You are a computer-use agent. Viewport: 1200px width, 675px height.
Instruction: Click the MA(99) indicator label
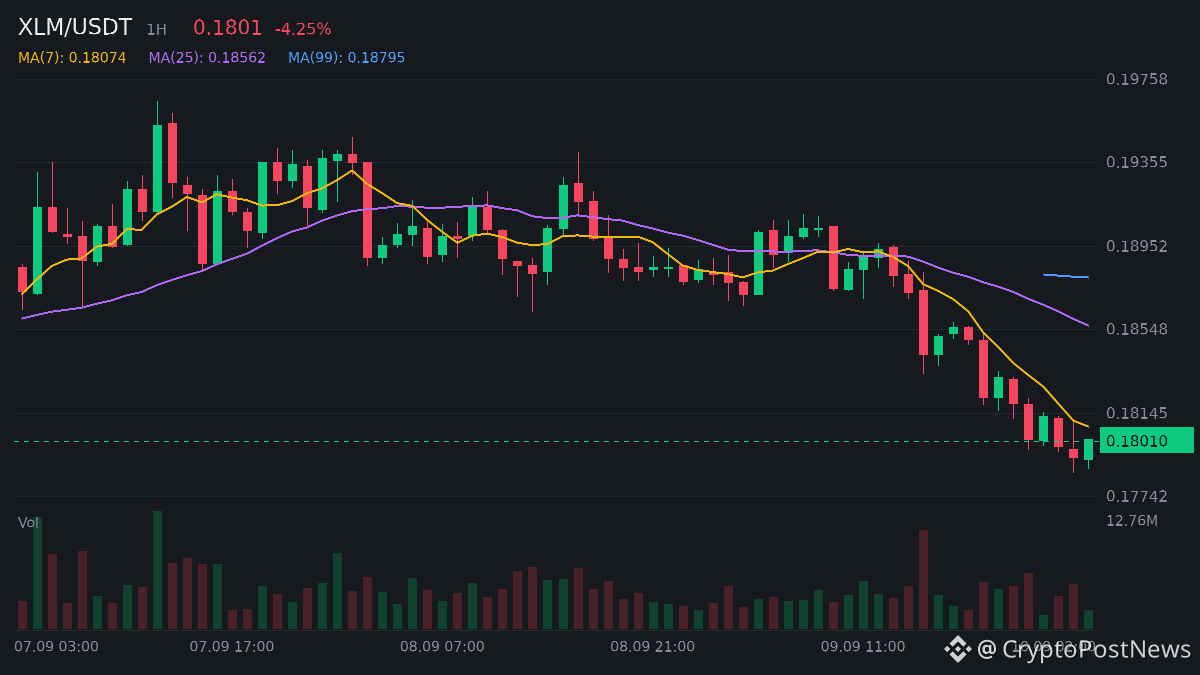point(347,58)
